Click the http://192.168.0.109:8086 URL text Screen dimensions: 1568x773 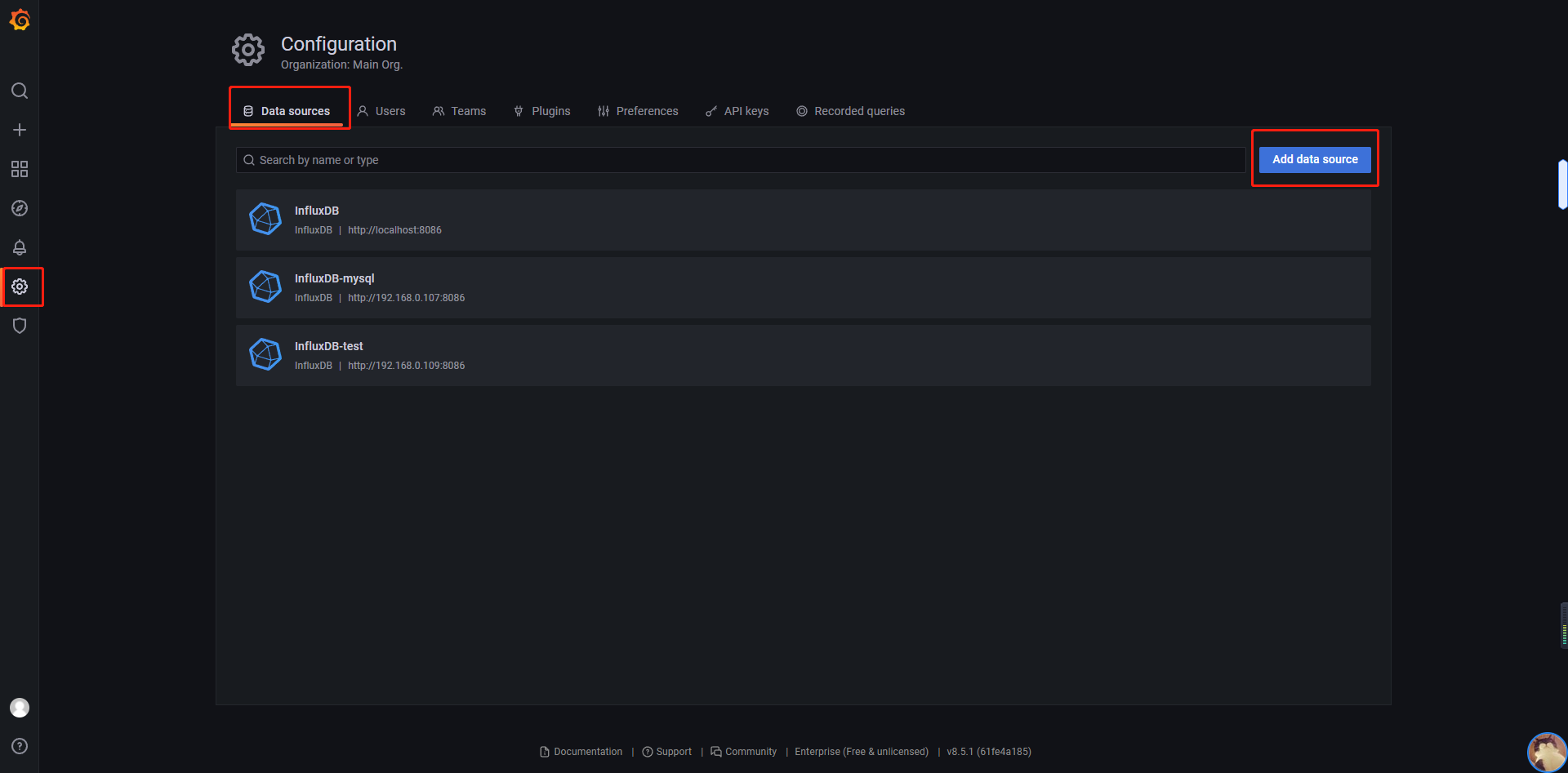(x=406, y=366)
